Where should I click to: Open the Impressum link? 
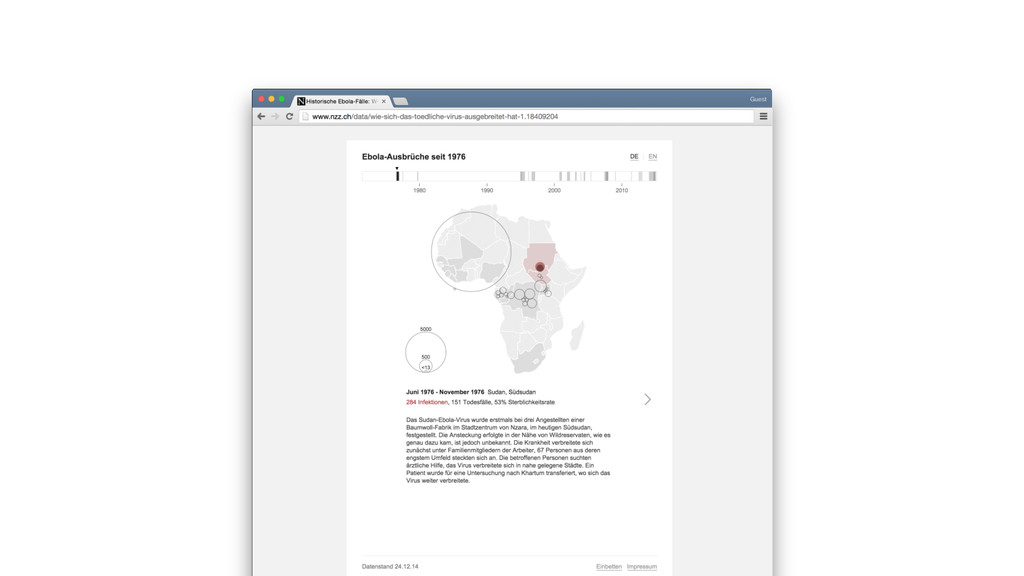click(642, 566)
